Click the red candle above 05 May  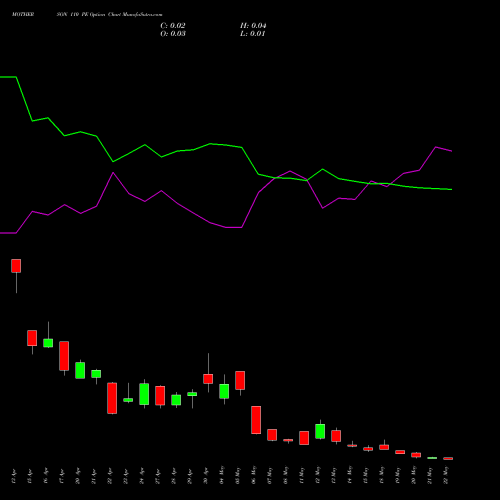point(240,380)
